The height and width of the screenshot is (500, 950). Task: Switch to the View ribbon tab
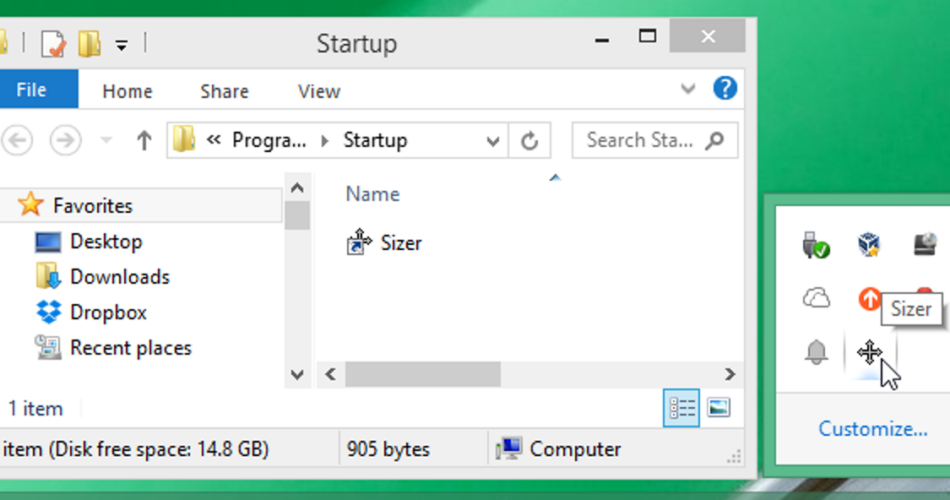[x=318, y=91]
